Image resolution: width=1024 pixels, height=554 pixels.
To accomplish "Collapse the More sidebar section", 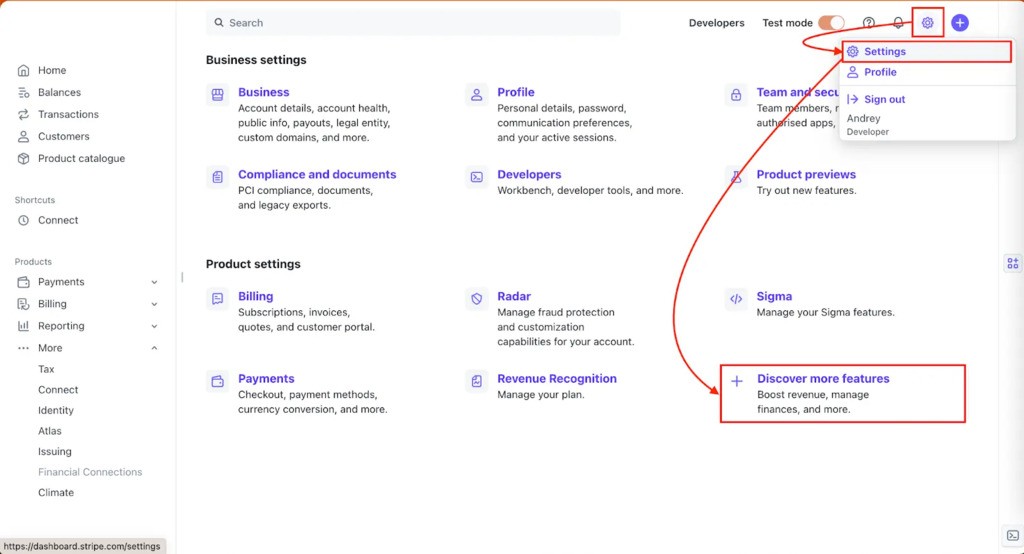I will point(154,348).
